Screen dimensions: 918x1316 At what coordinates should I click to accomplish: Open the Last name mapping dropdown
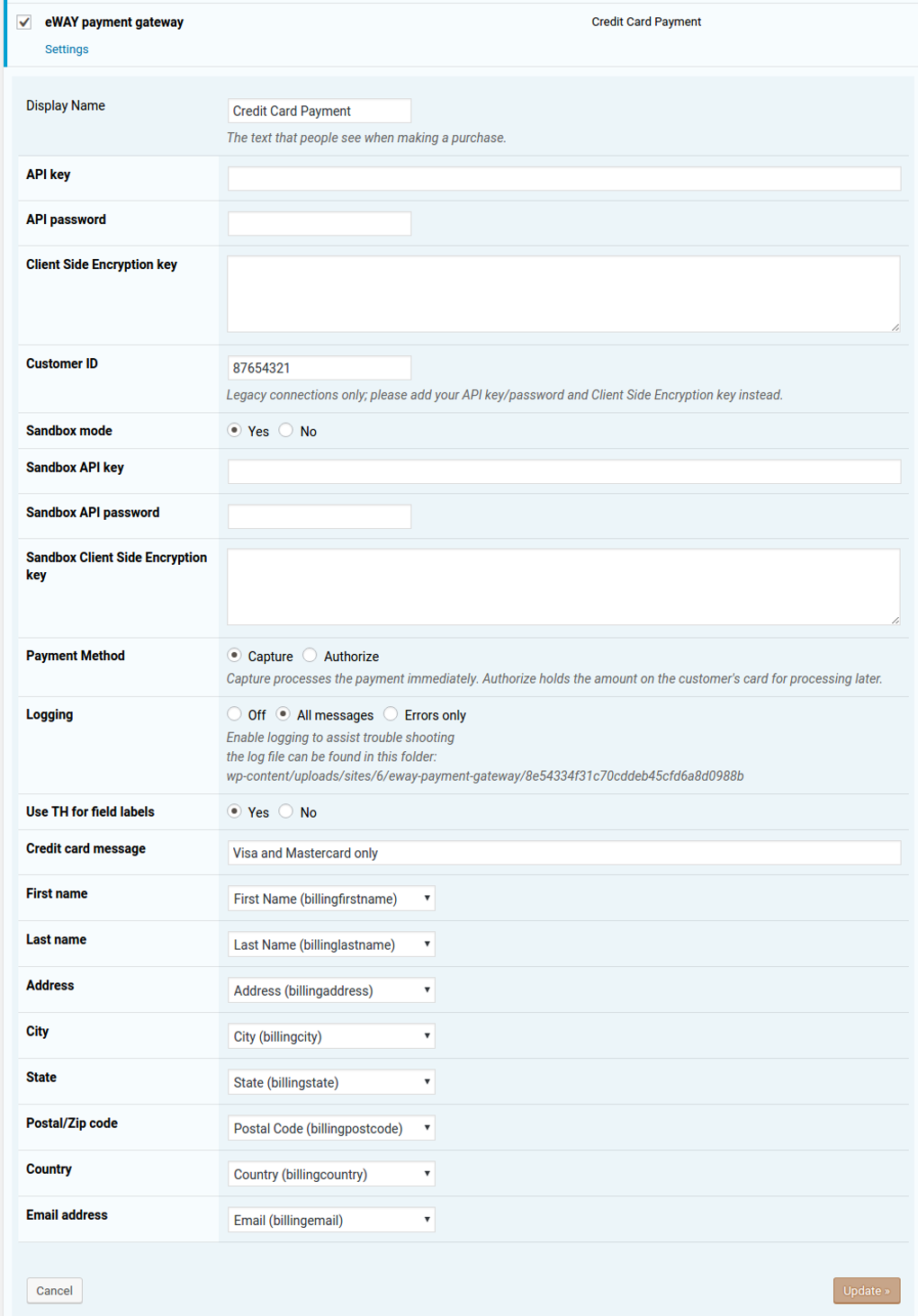(x=331, y=944)
